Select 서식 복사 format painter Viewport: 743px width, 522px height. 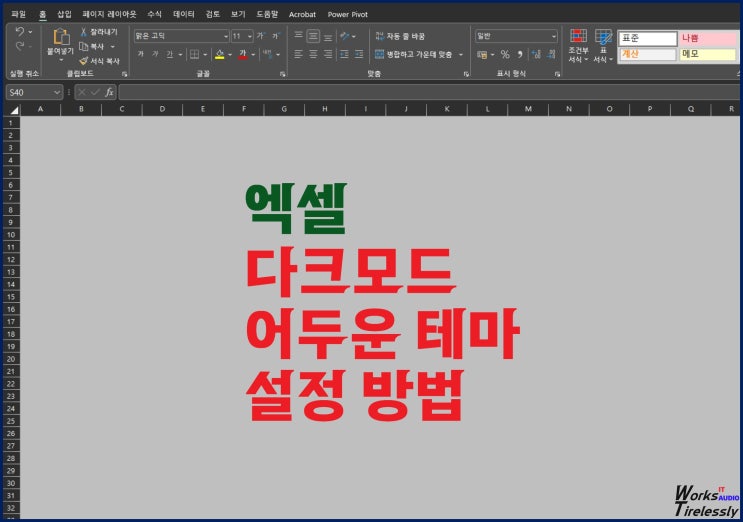pos(100,61)
